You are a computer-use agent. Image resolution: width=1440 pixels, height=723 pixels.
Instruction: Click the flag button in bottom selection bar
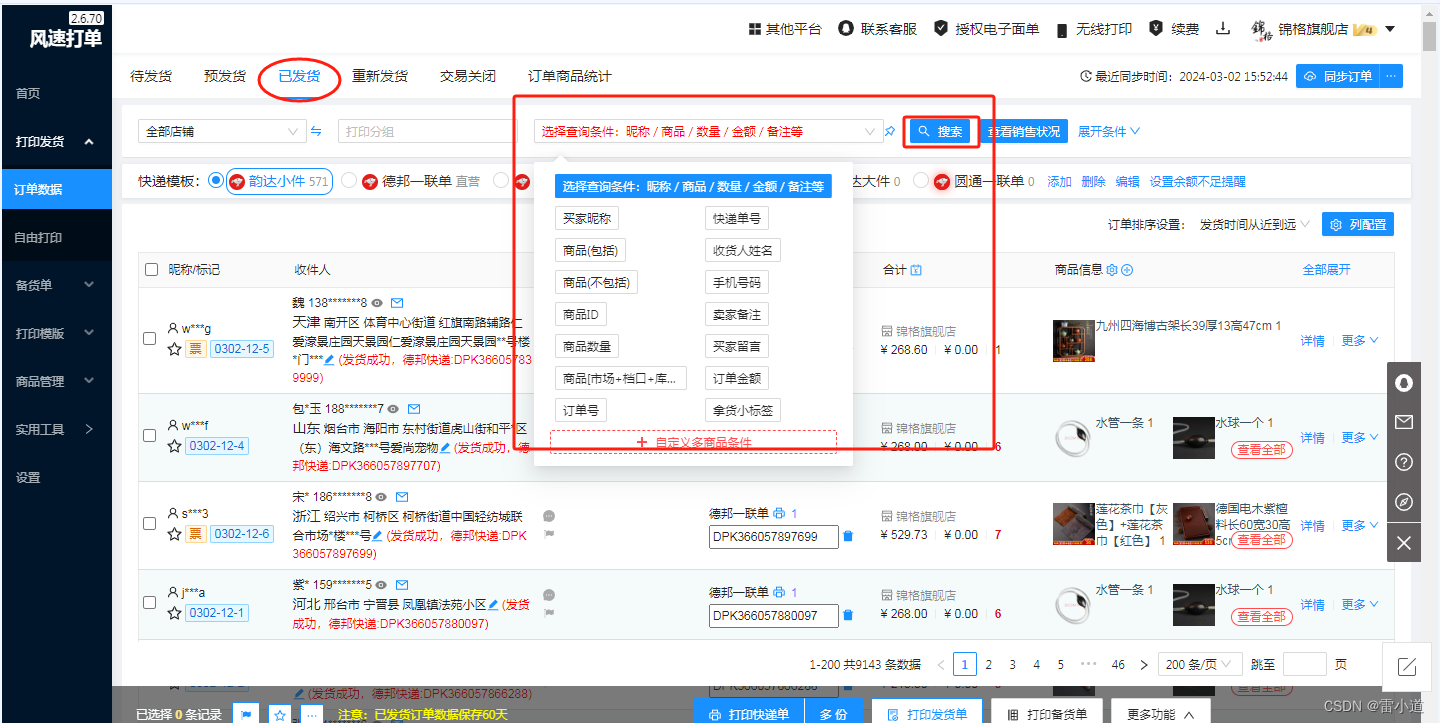click(x=246, y=714)
